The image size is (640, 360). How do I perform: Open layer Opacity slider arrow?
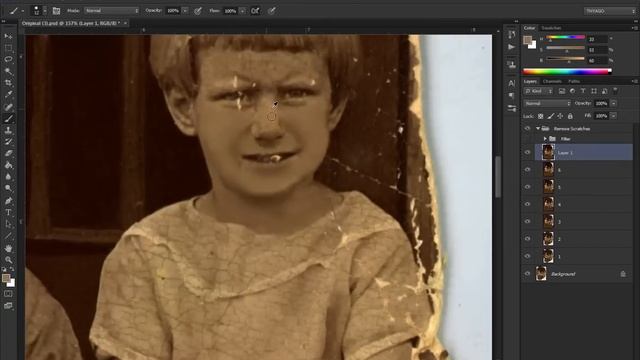[613, 104]
